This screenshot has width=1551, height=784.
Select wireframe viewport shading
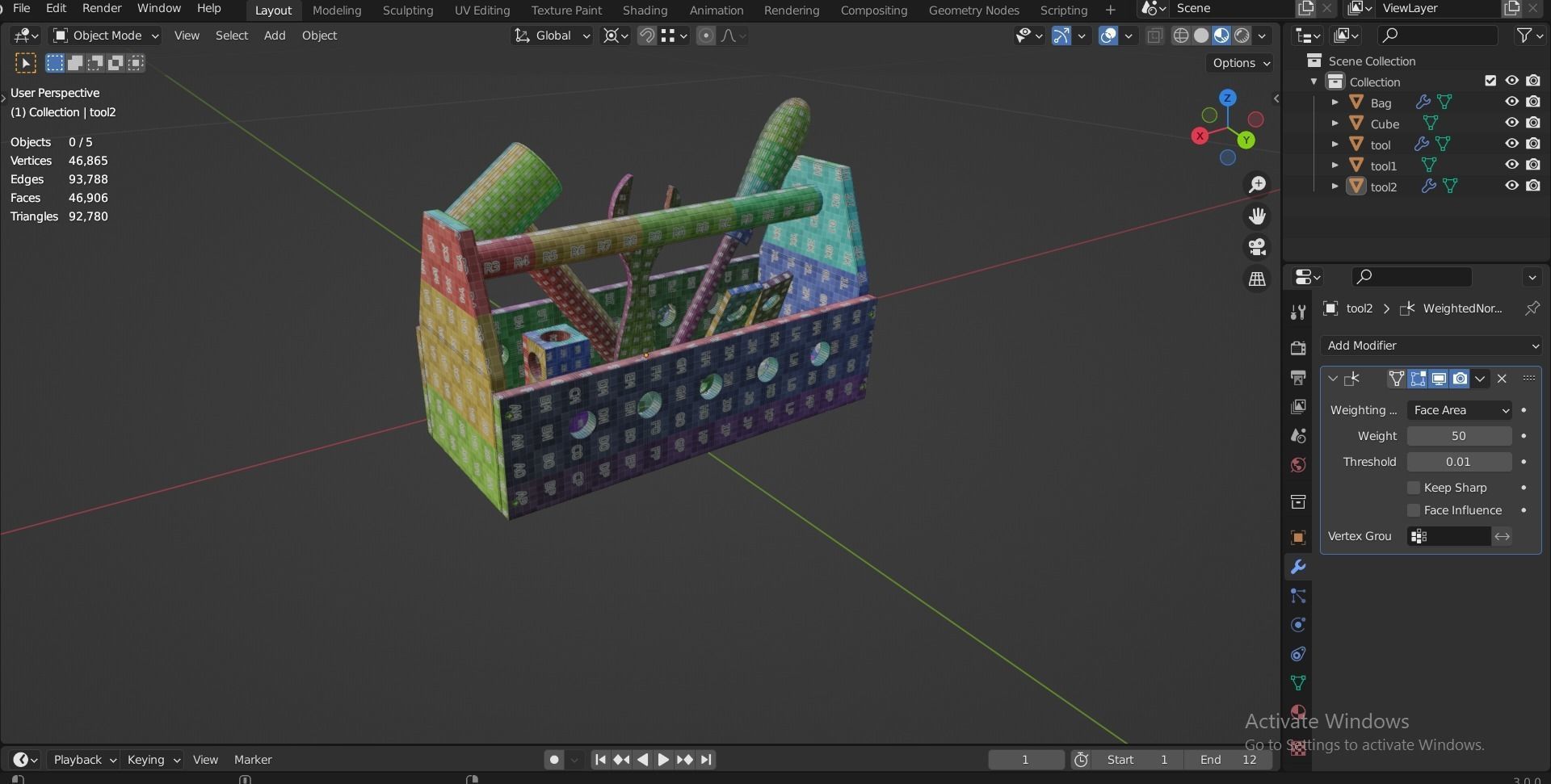(x=1181, y=36)
